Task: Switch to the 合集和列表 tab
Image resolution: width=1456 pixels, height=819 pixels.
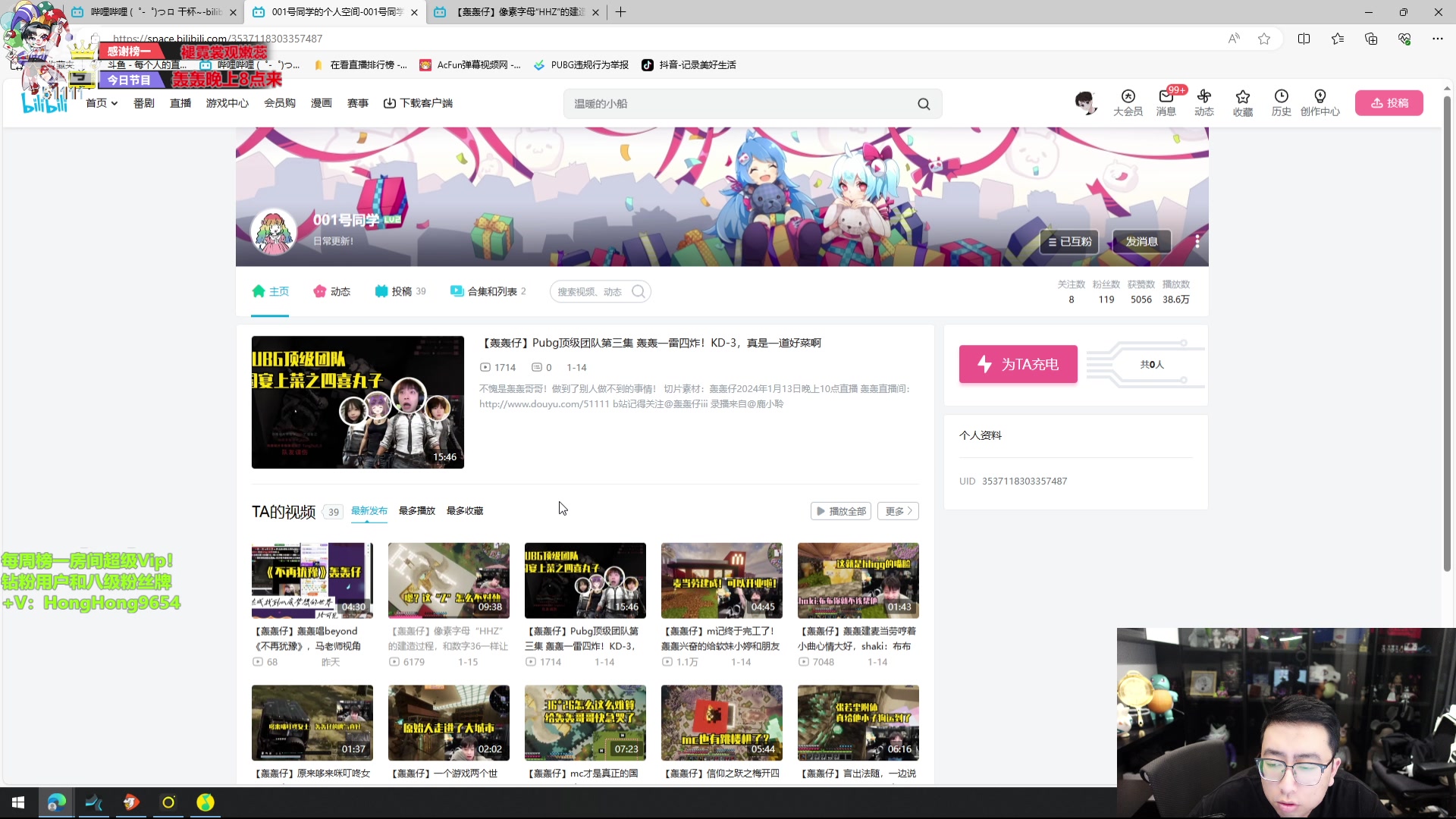Action: [488, 291]
